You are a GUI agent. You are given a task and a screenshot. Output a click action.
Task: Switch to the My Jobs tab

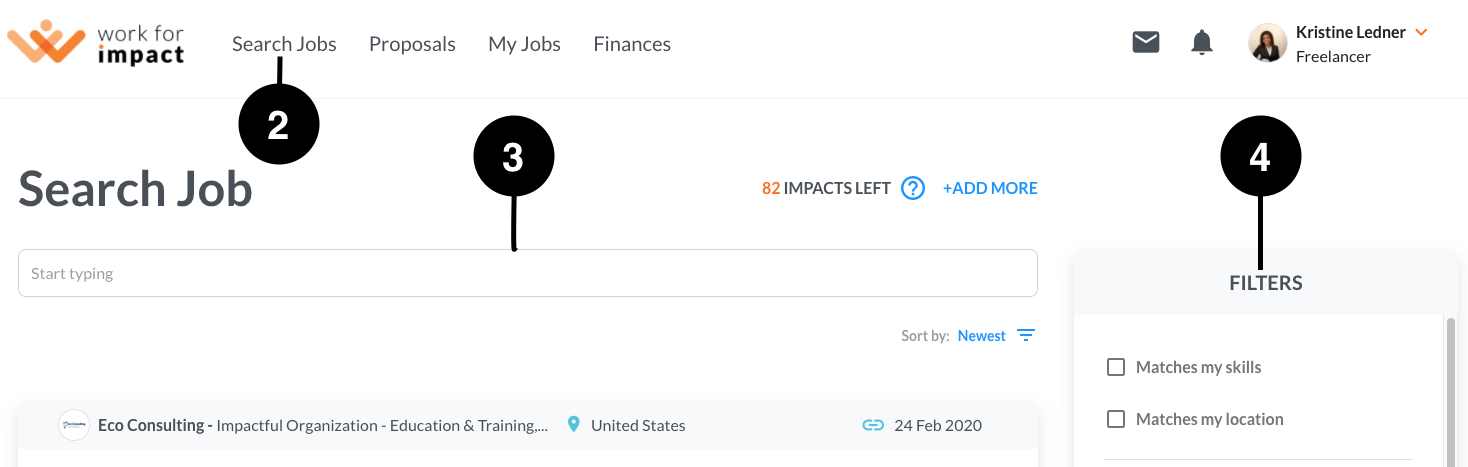tap(524, 44)
